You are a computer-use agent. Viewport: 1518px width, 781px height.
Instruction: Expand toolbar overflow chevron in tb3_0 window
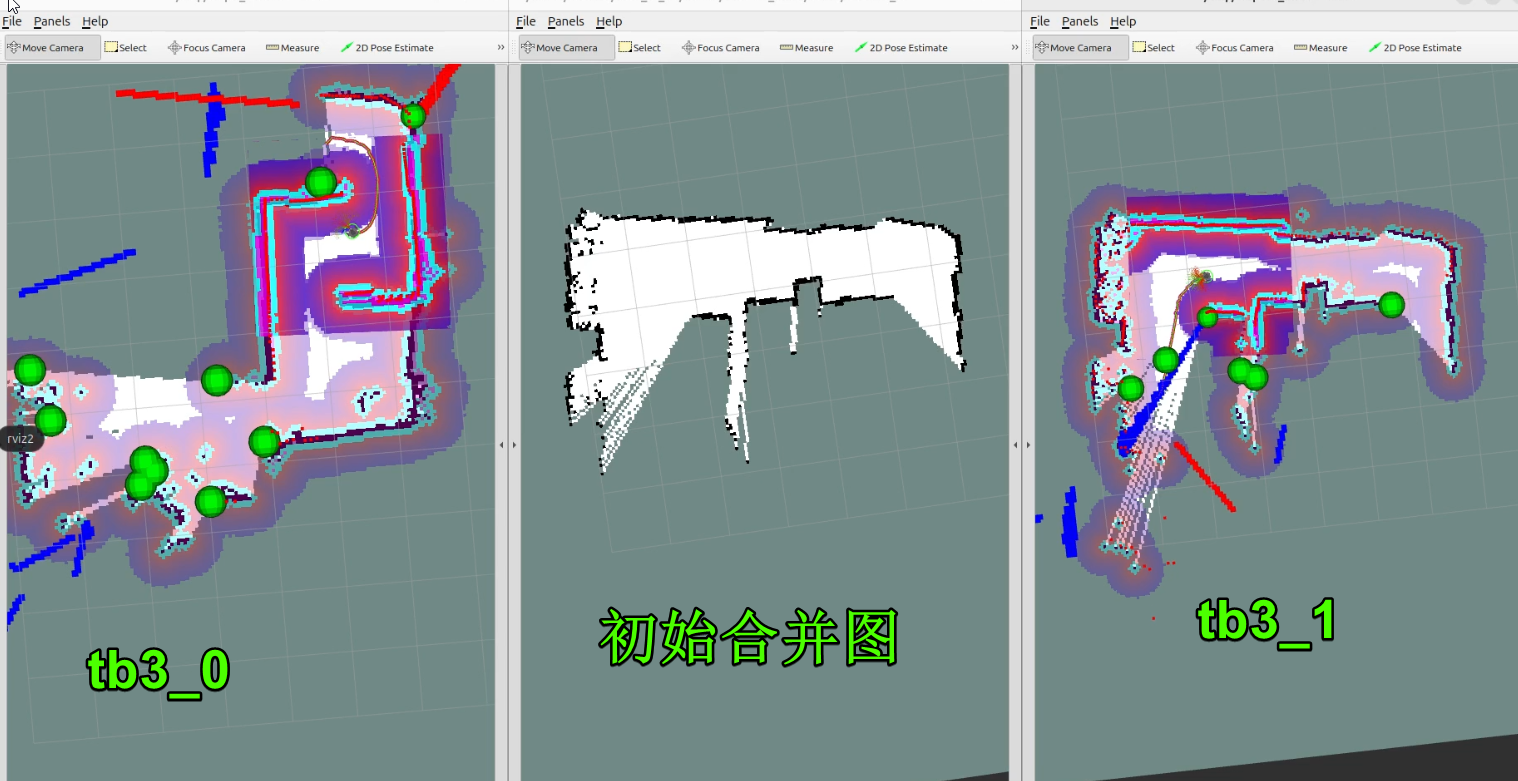(x=501, y=48)
